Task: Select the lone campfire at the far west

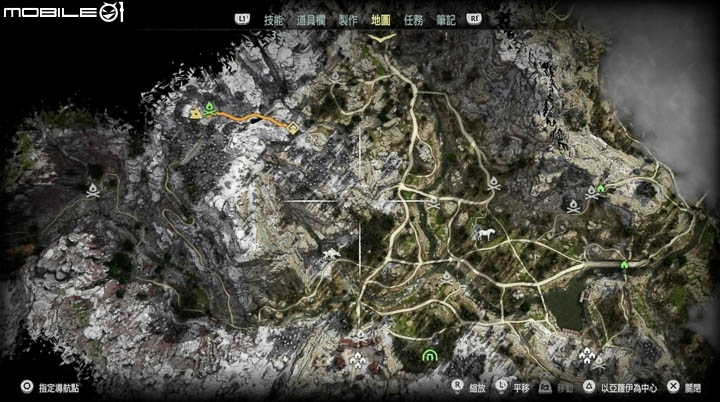Action: [93, 191]
